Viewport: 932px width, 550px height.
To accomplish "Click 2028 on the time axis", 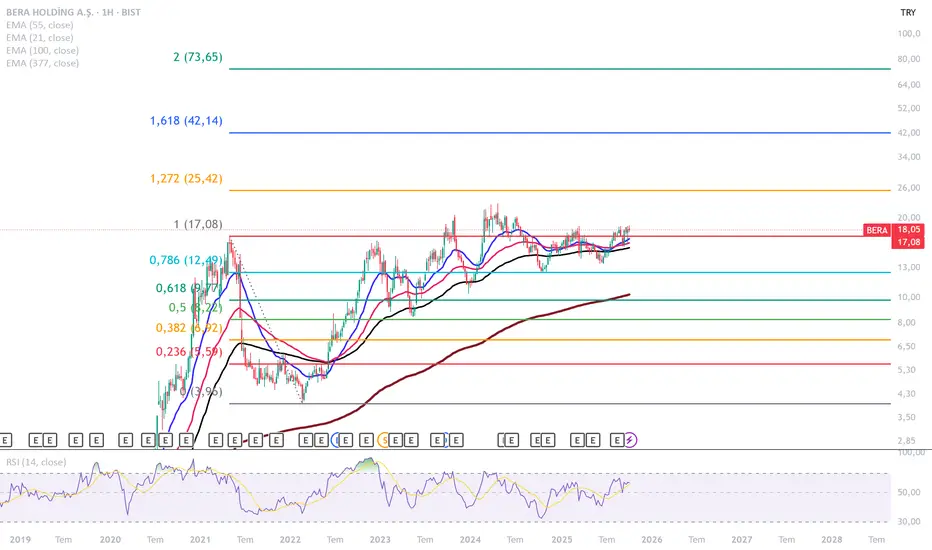I will click(x=832, y=539).
